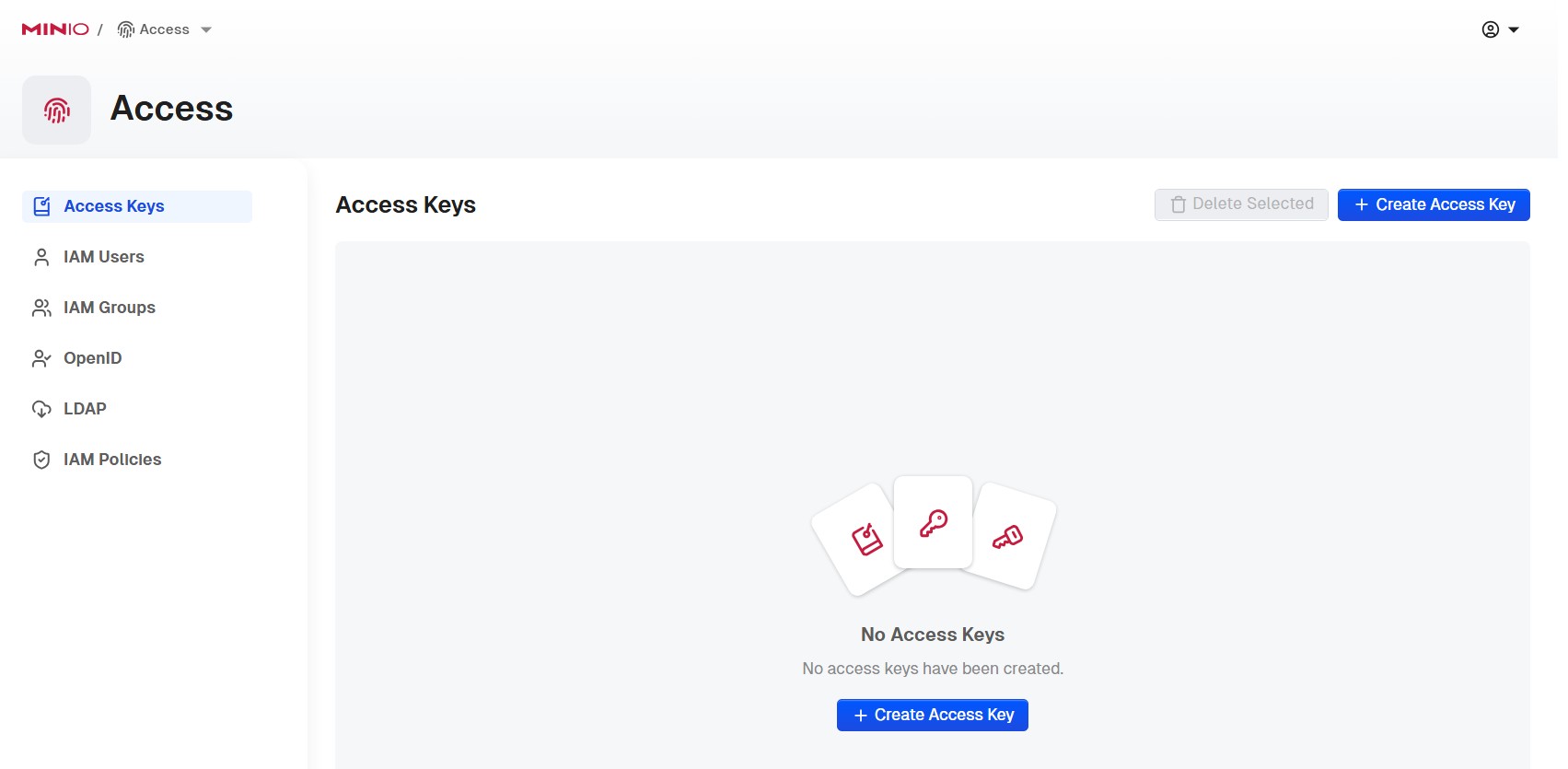This screenshot has height=769, width=1568.
Task: Click the large fingerprint Access icon tile
Action: click(x=57, y=111)
